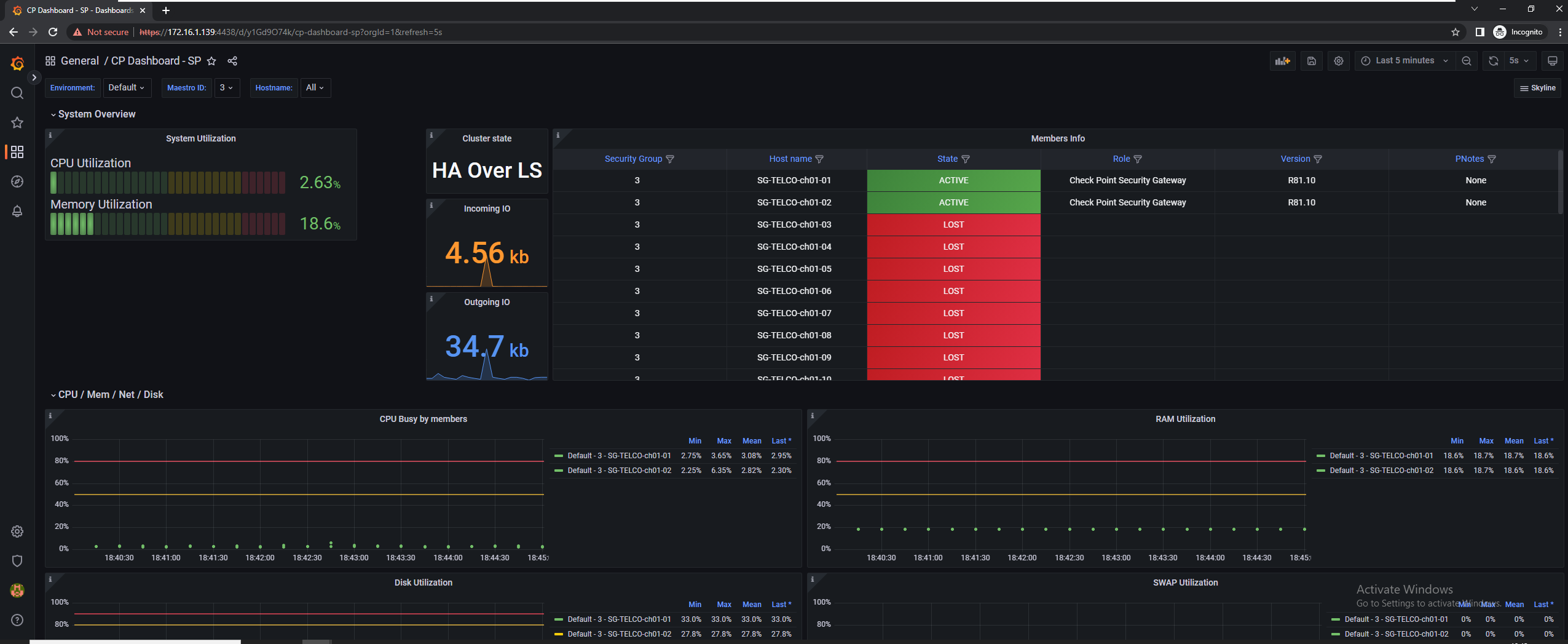The height and width of the screenshot is (644, 1568).
Task: Open System Utilization panel title menu
Action: click(x=200, y=138)
